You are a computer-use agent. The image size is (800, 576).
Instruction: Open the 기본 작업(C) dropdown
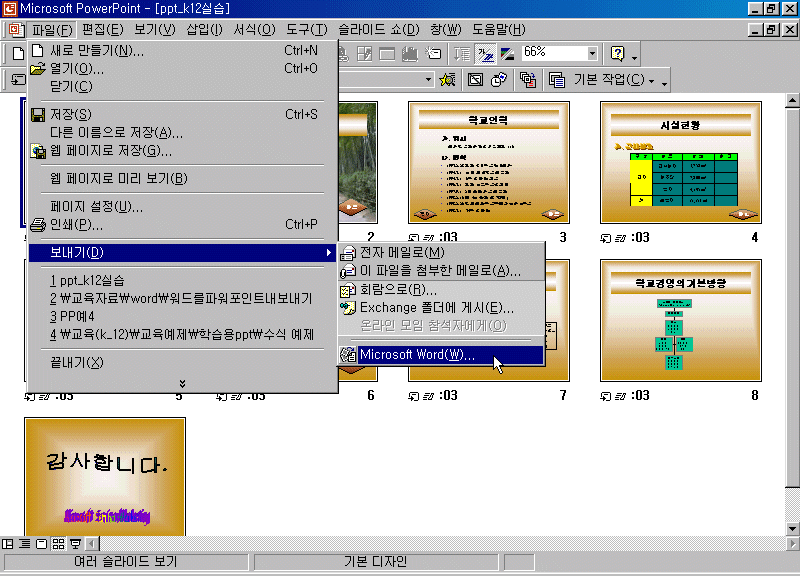614,80
